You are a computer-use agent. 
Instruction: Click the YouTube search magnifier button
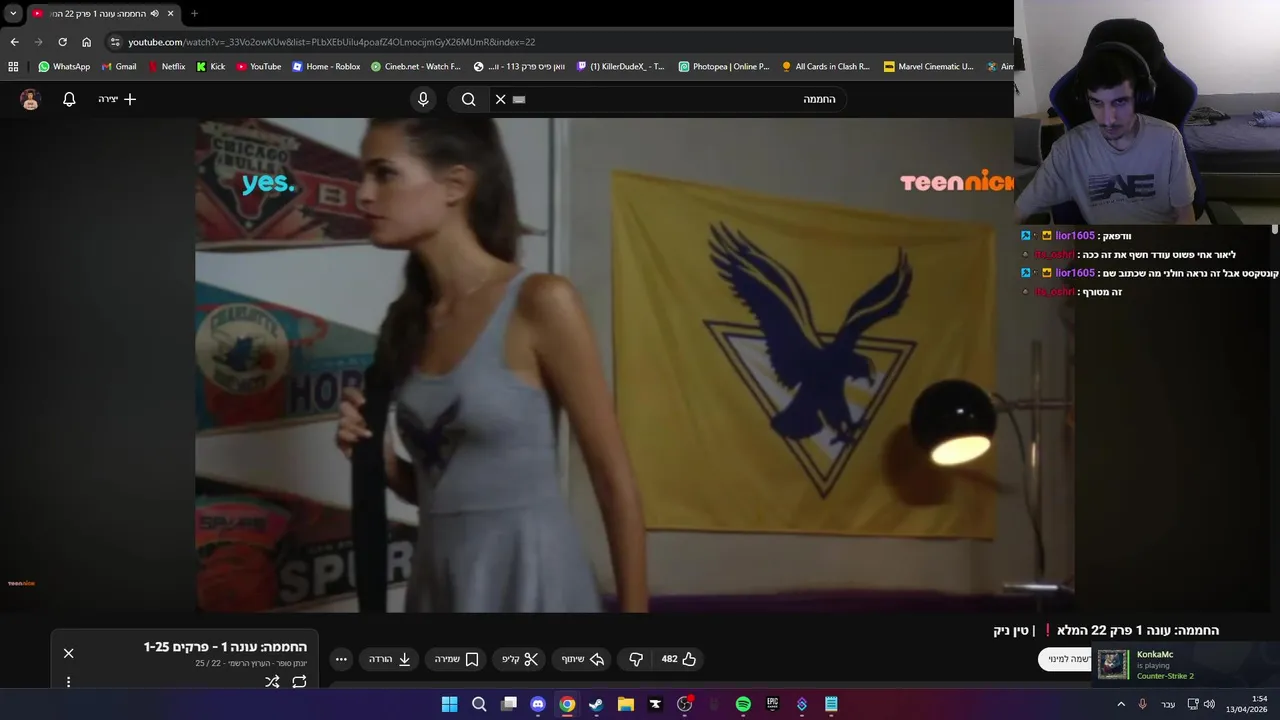(x=468, y=99)
